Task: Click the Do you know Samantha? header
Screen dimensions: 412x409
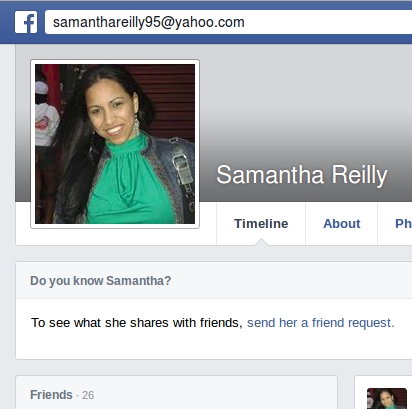Action: tap(100, 281)
